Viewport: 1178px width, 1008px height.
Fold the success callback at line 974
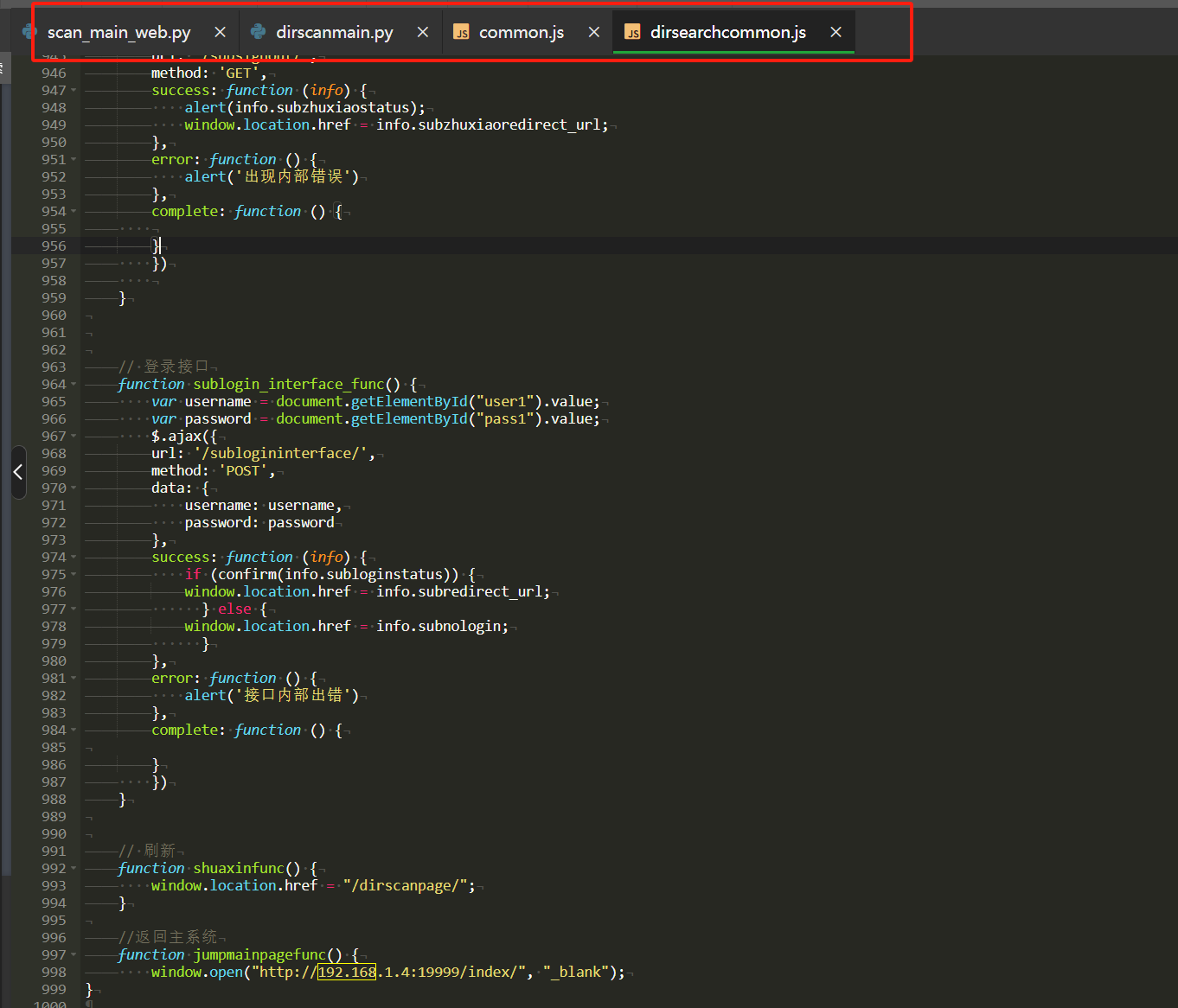point(74,557)
